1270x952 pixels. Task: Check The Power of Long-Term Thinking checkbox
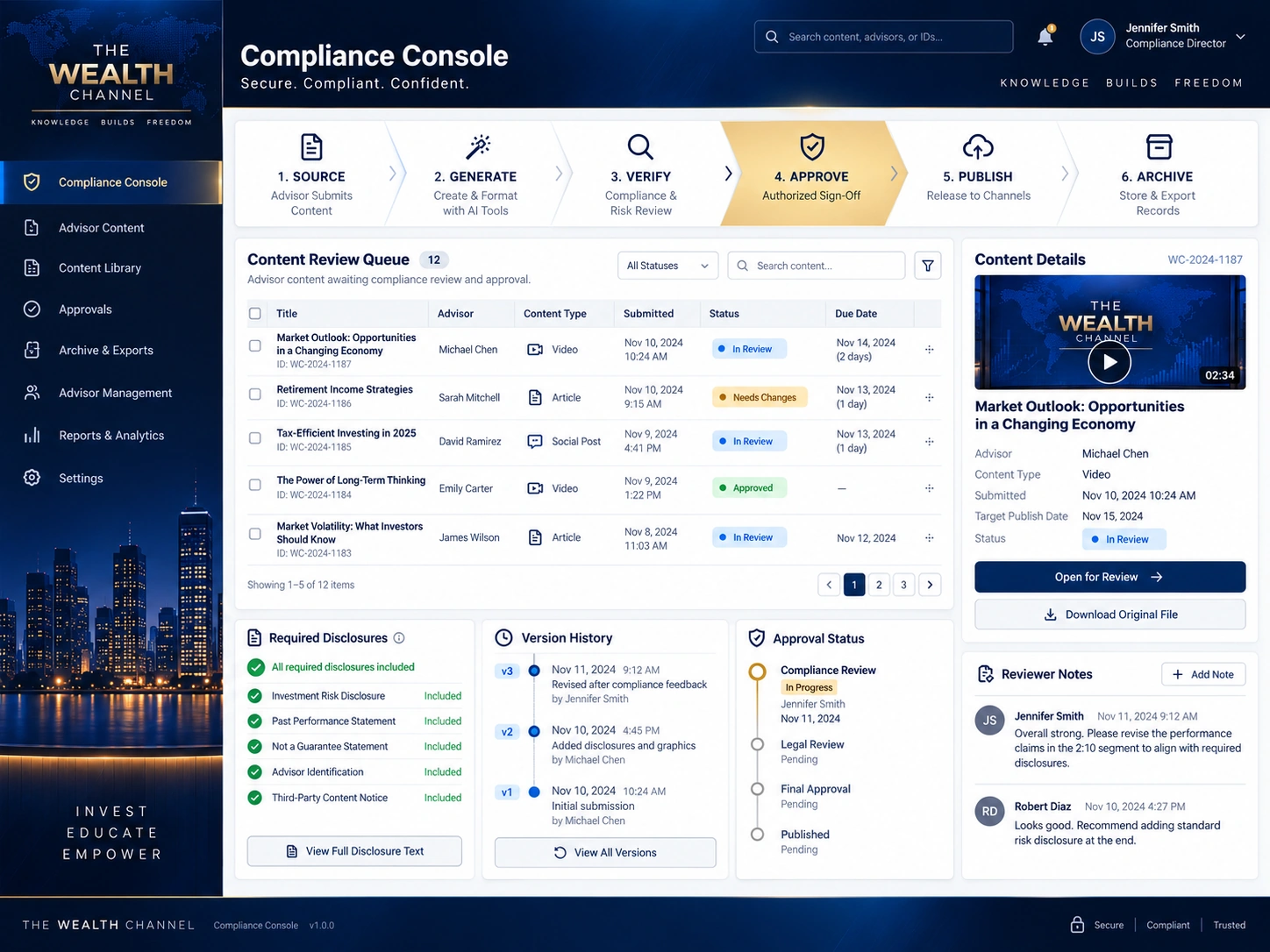255,485
